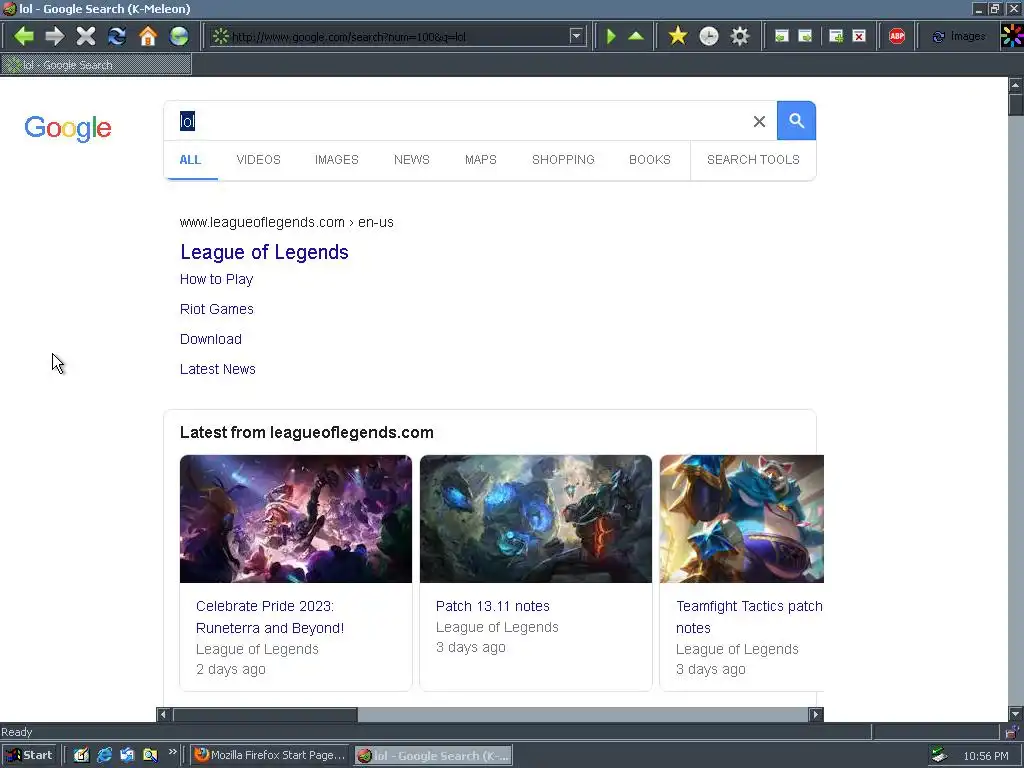The image size is (1024, 768).
Task: Click the globe search icon in toolbar
Action: [x=179, y=36]
